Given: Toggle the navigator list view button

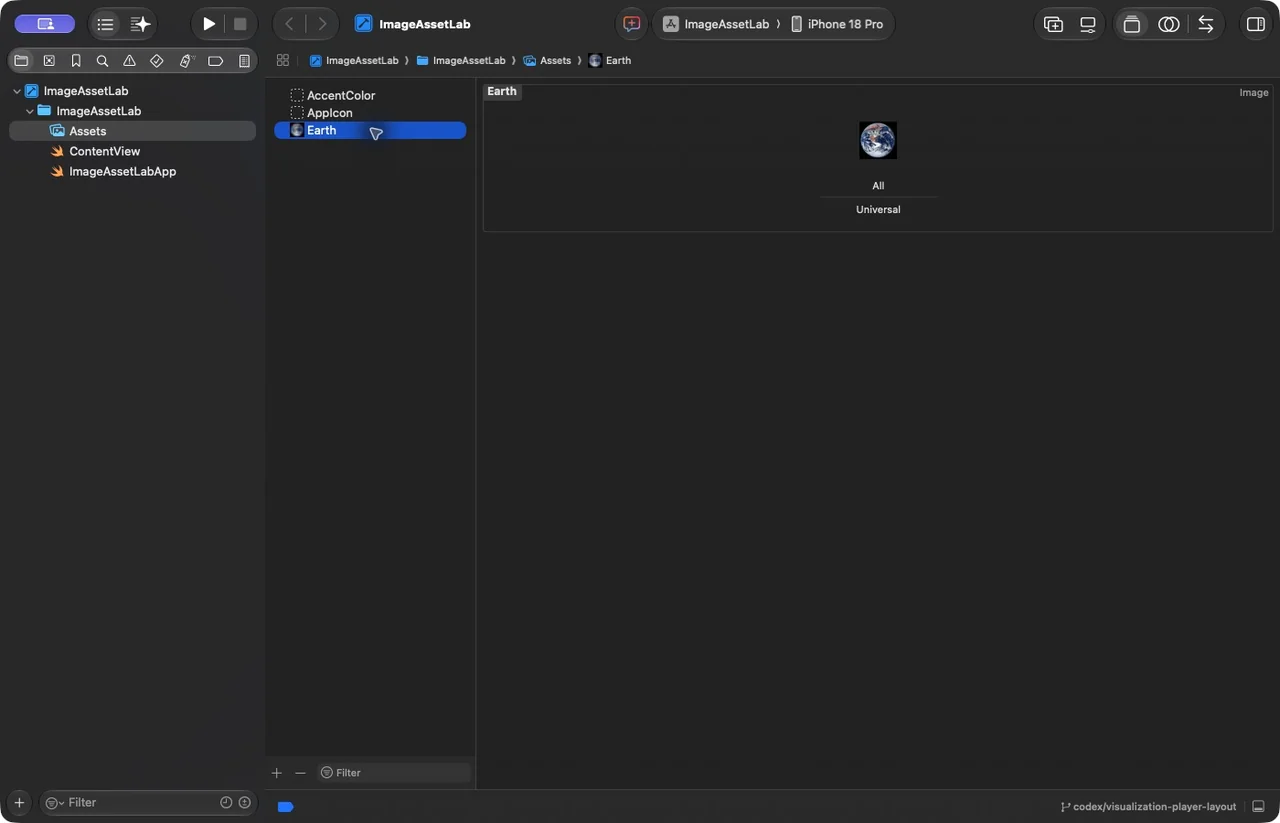Looking at the screenshot, I should pyautogui.click(x=105, y=24).
